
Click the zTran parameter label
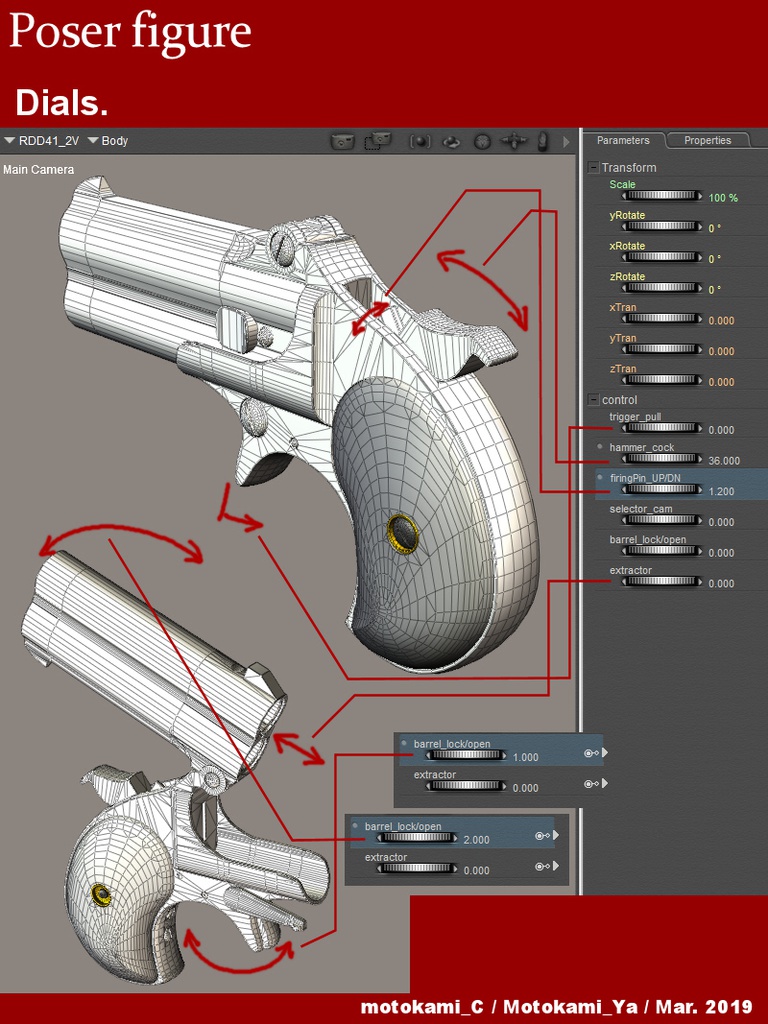[x=622, y=368]
